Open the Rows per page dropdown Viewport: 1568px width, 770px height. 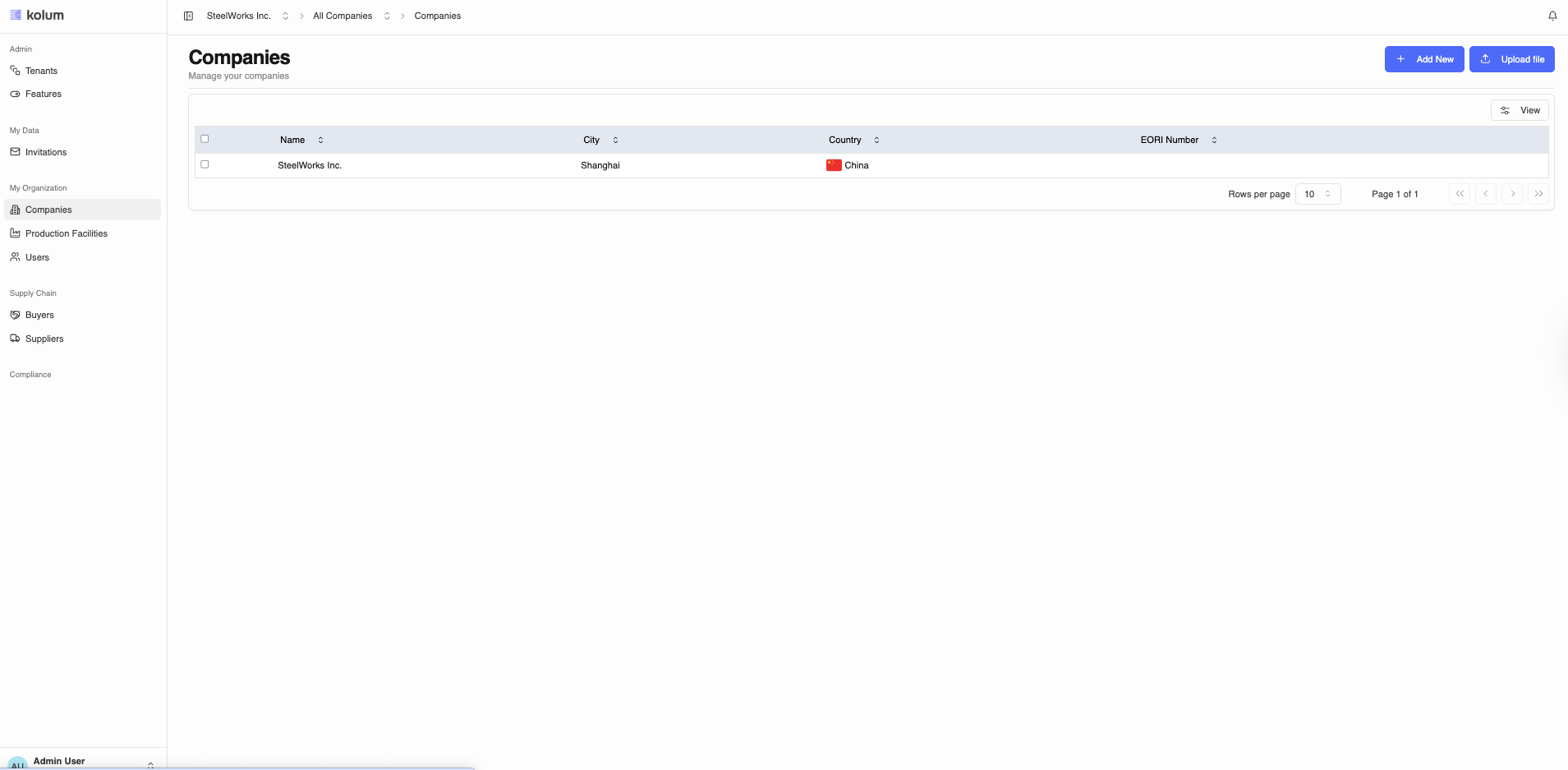coord(1317,194)
